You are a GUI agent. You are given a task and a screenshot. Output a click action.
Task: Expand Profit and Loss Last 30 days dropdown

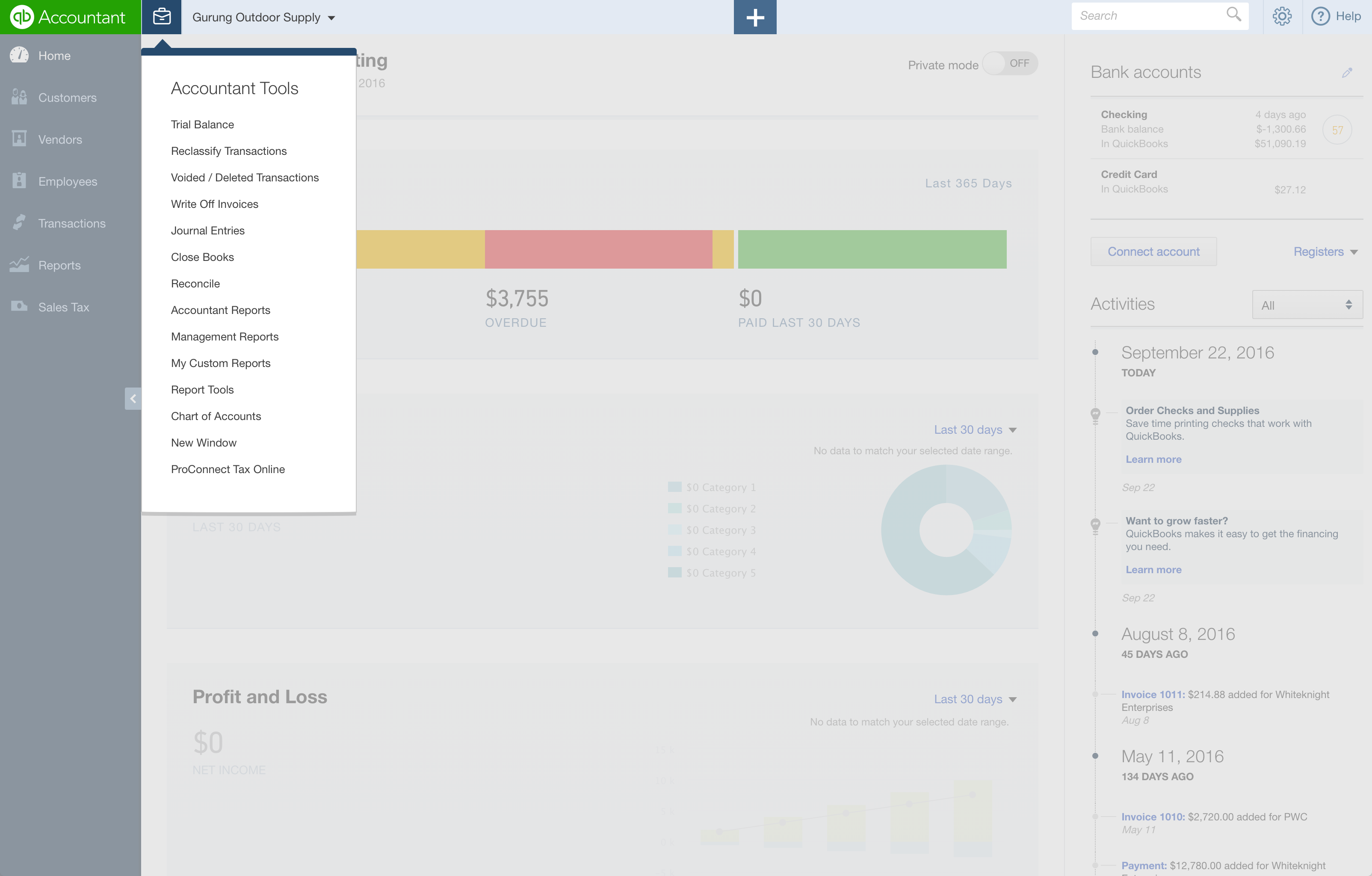(974, 699)
